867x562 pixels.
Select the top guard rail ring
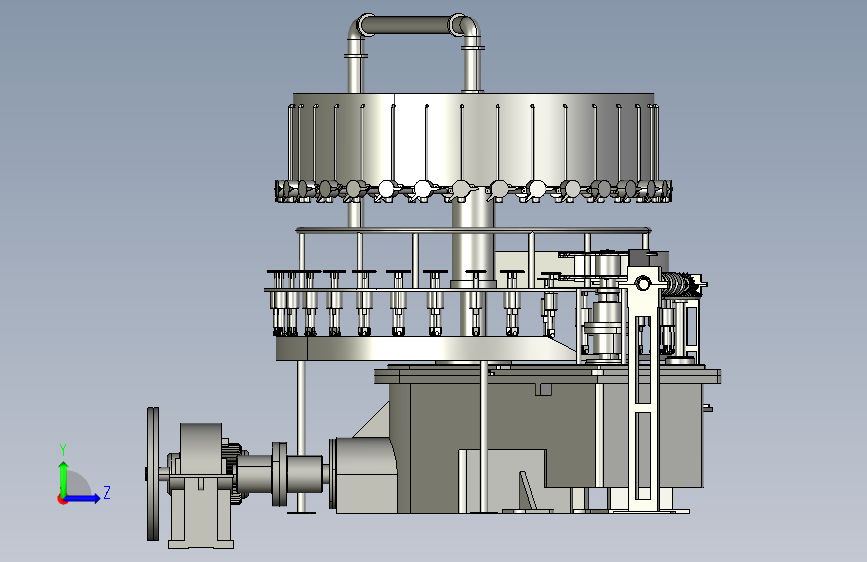click(x=473, y=230)
